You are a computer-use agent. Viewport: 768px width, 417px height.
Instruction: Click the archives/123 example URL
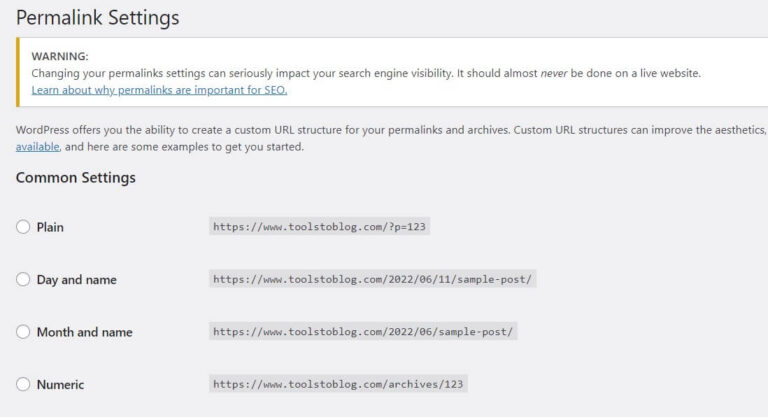pos(338,384)
